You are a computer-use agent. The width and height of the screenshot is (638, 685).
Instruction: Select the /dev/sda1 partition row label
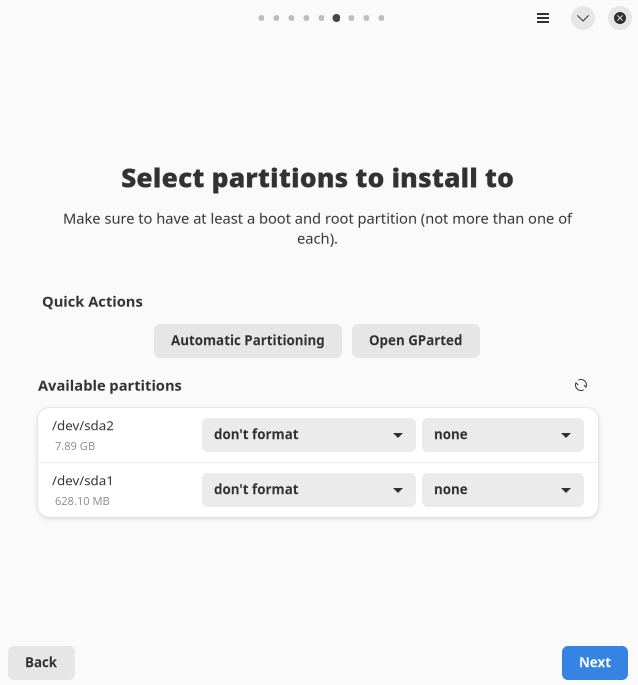tap(83, 481)
